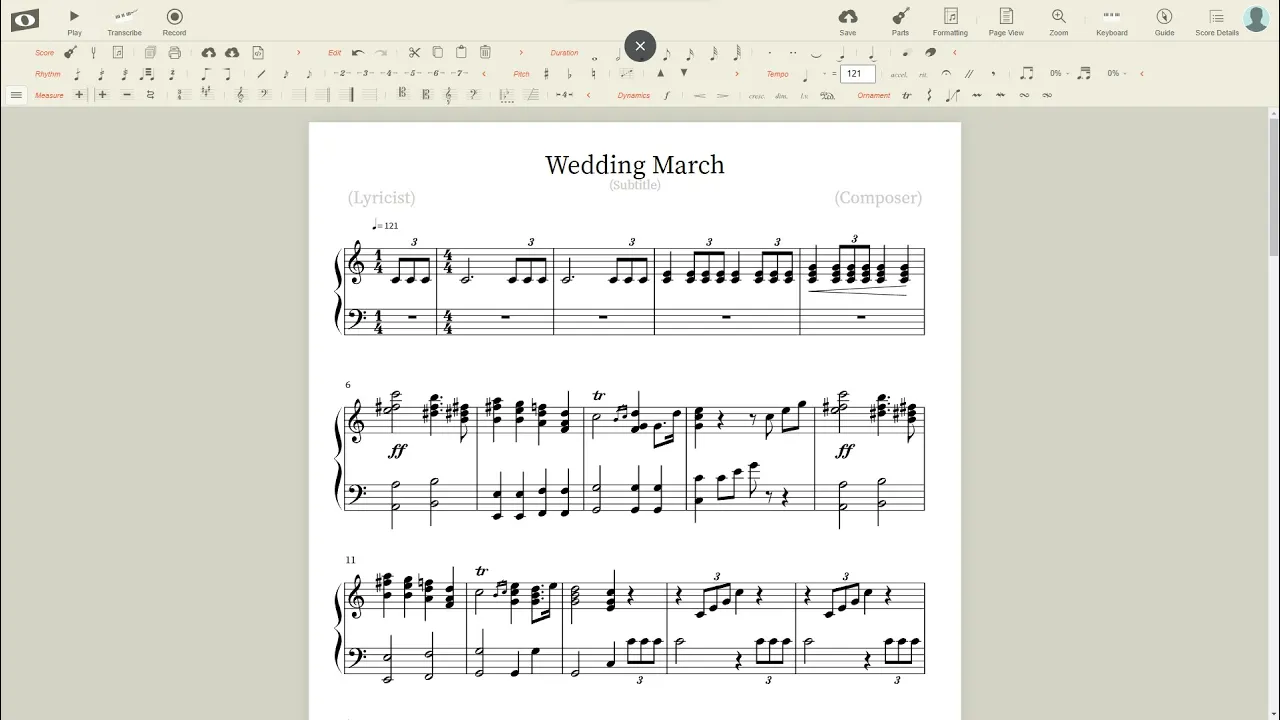Remove a measure with the minus icon
This screenshot has width=1280, height=720.
point(127,95)
